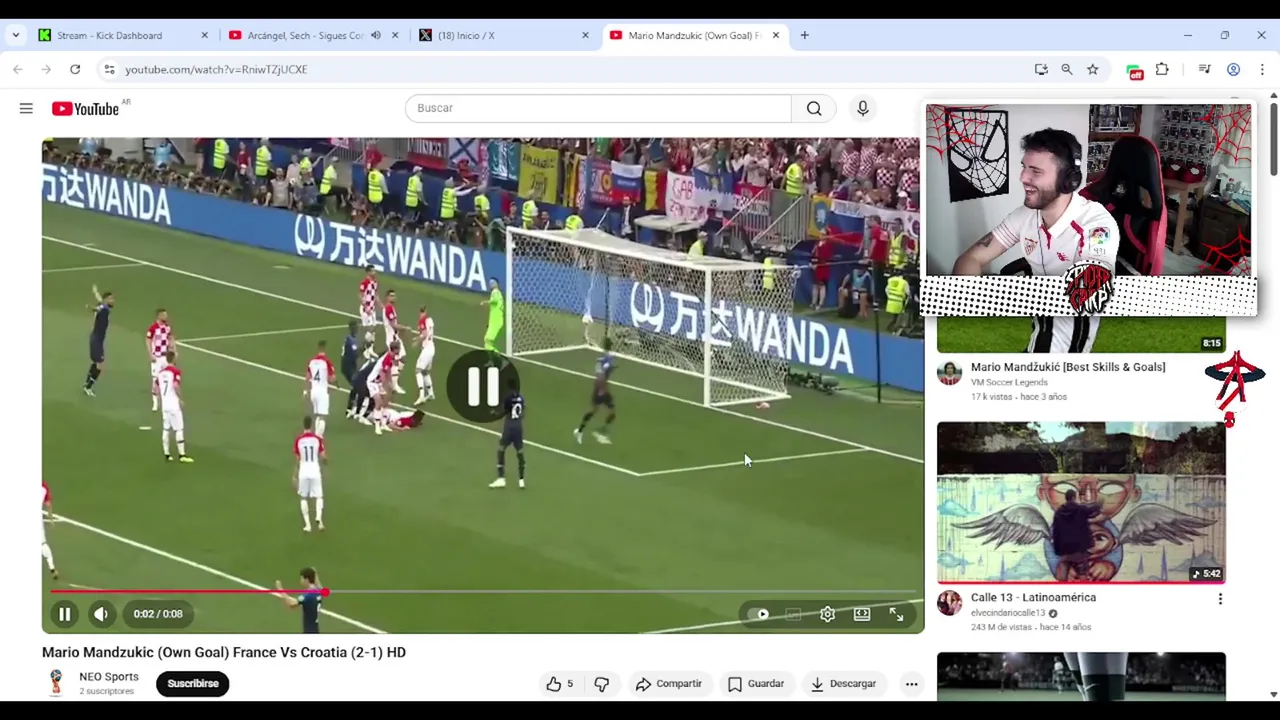The image size is (1280, 720).
Task: Open Mario Mandžukić Best Skills & Goals video
Action: [x=1068, y=367]
